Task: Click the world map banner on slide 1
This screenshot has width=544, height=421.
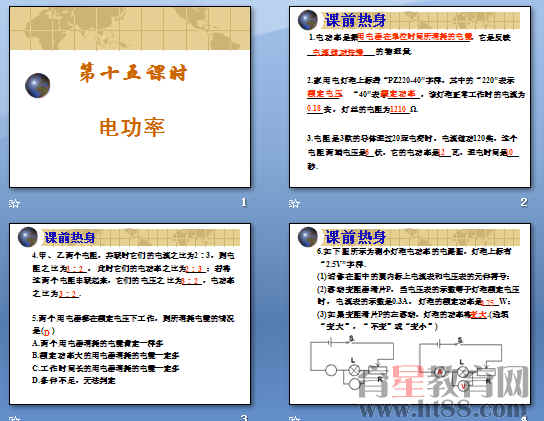Action: click(130, 28)
